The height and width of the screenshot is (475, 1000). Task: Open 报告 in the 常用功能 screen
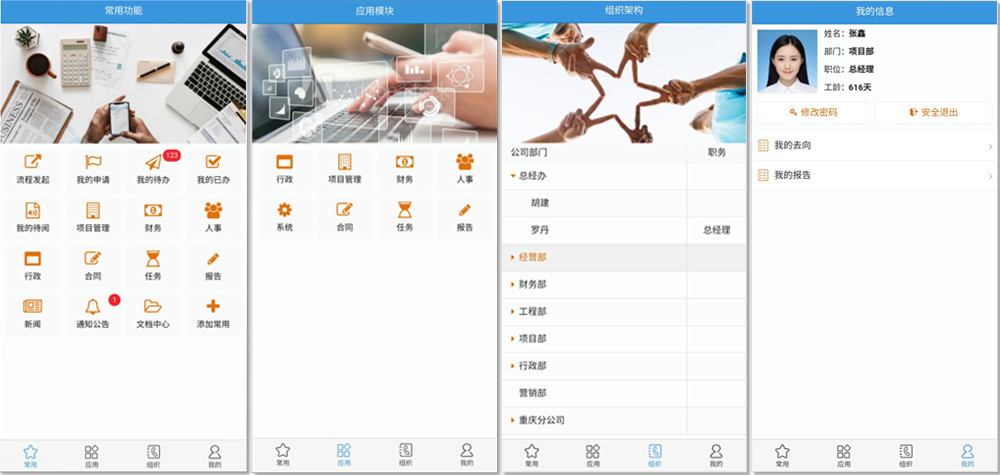click(x=213, y=266)
